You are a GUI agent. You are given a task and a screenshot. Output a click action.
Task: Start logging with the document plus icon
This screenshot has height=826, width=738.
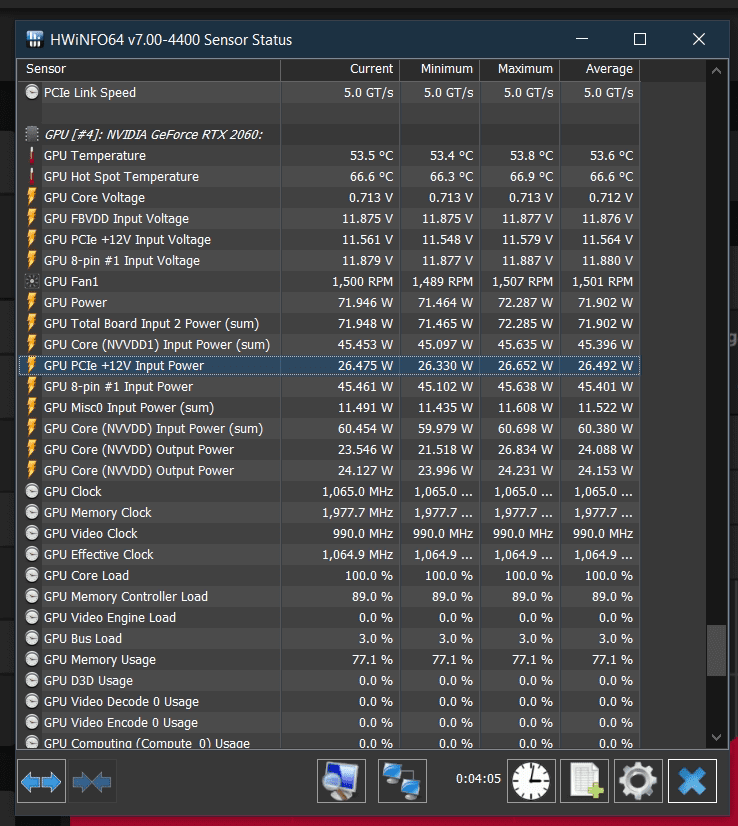(x=585, y=781)
